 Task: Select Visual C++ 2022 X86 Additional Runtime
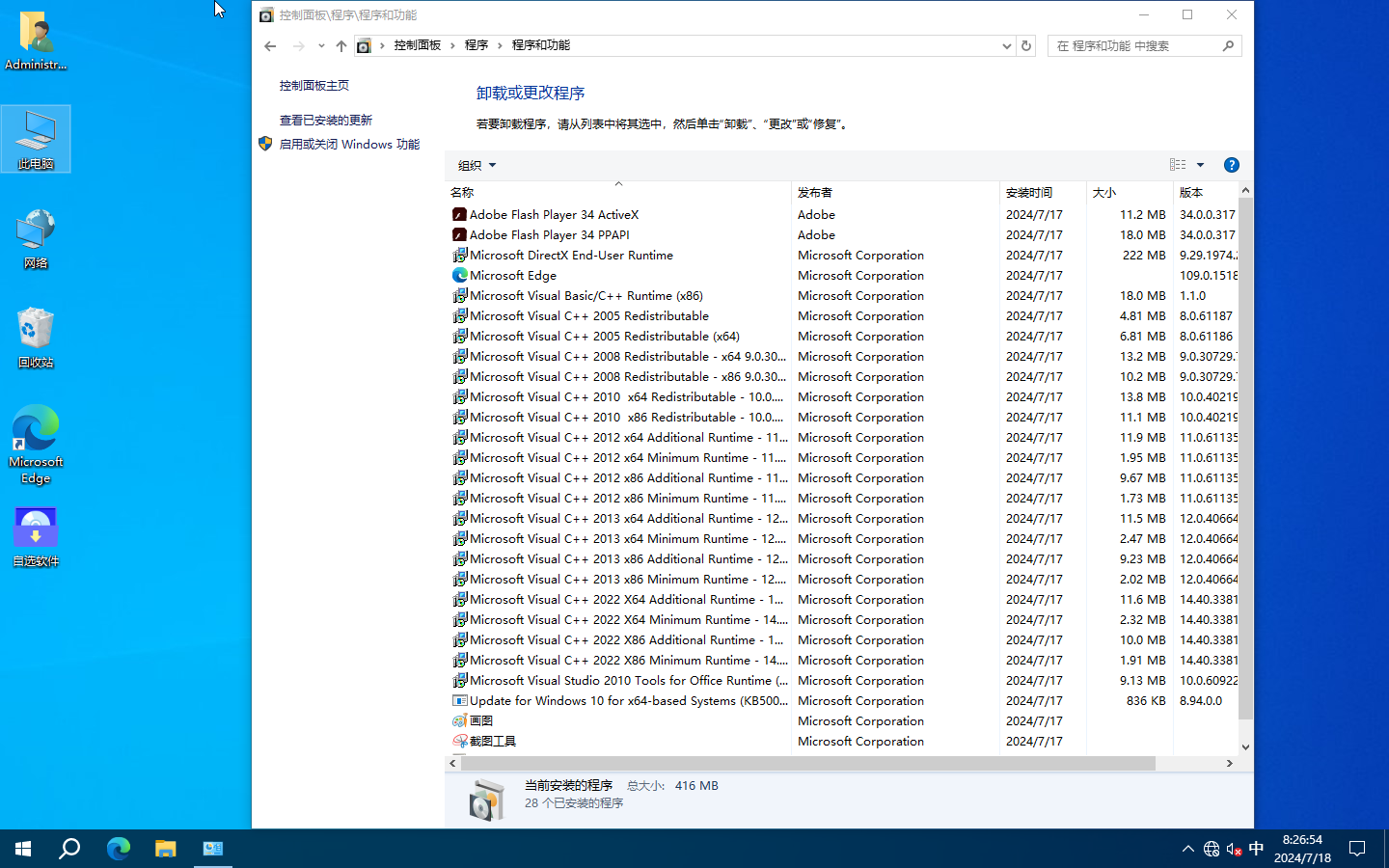tap(626, 640)
